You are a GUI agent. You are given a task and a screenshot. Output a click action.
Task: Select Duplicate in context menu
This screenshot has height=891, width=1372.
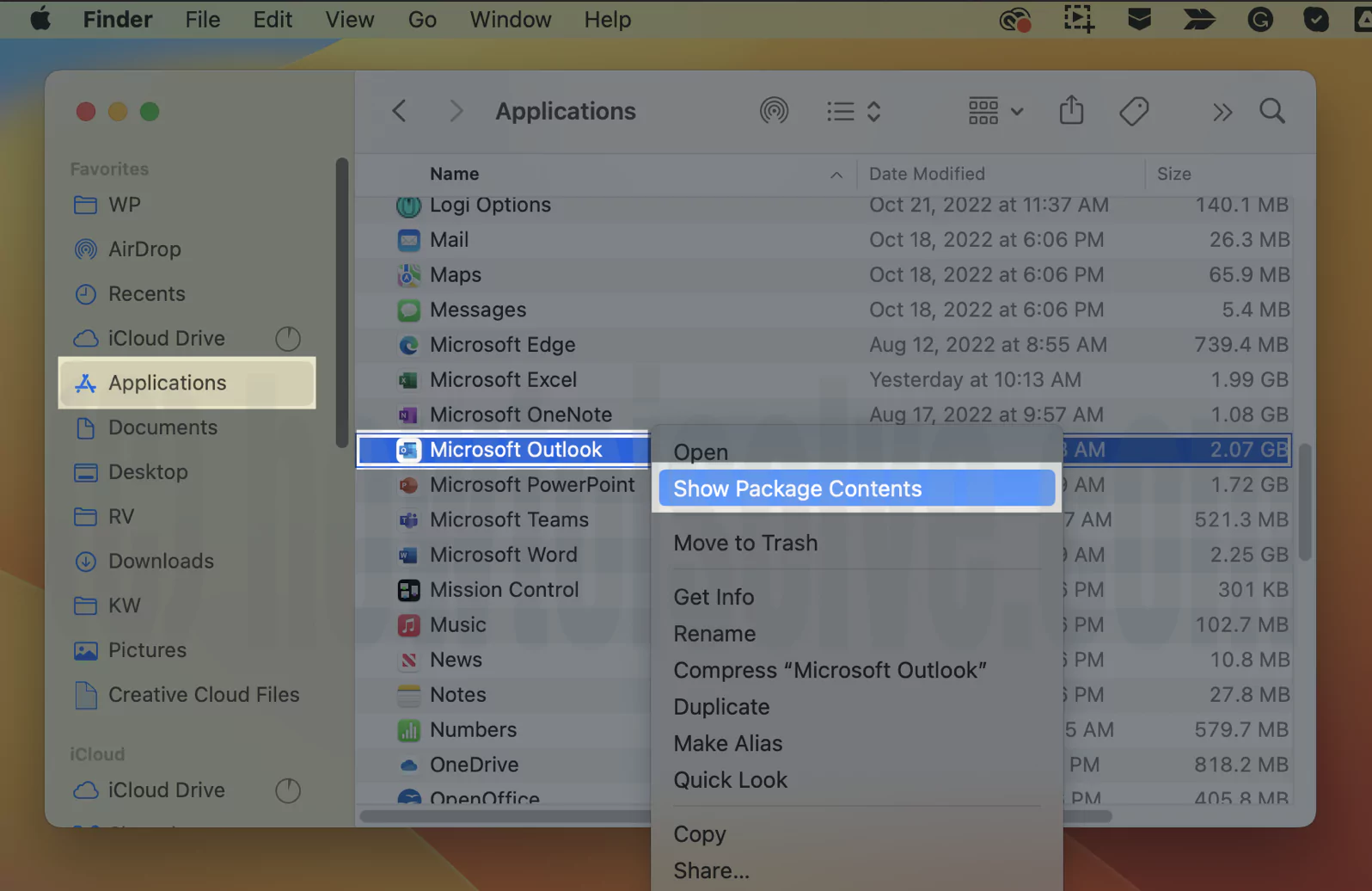721,707
